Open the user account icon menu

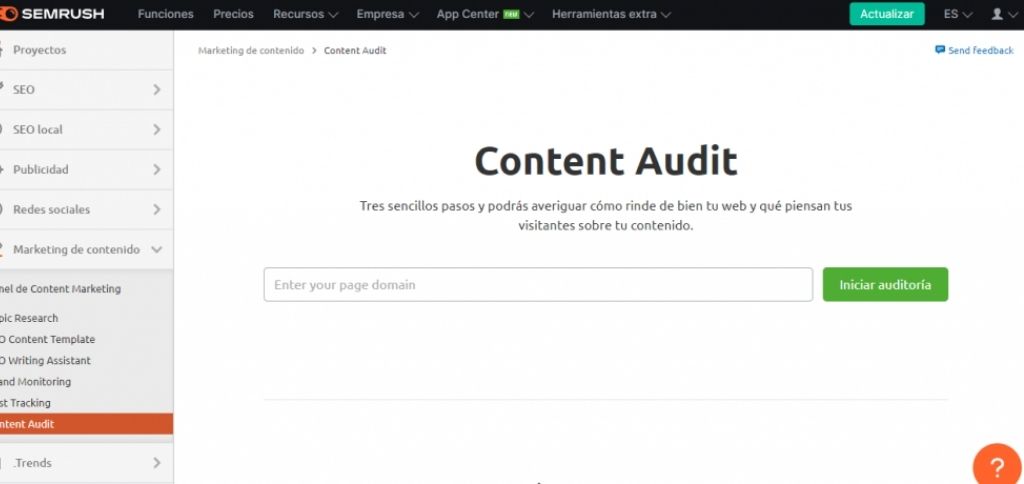point(1002,14)
